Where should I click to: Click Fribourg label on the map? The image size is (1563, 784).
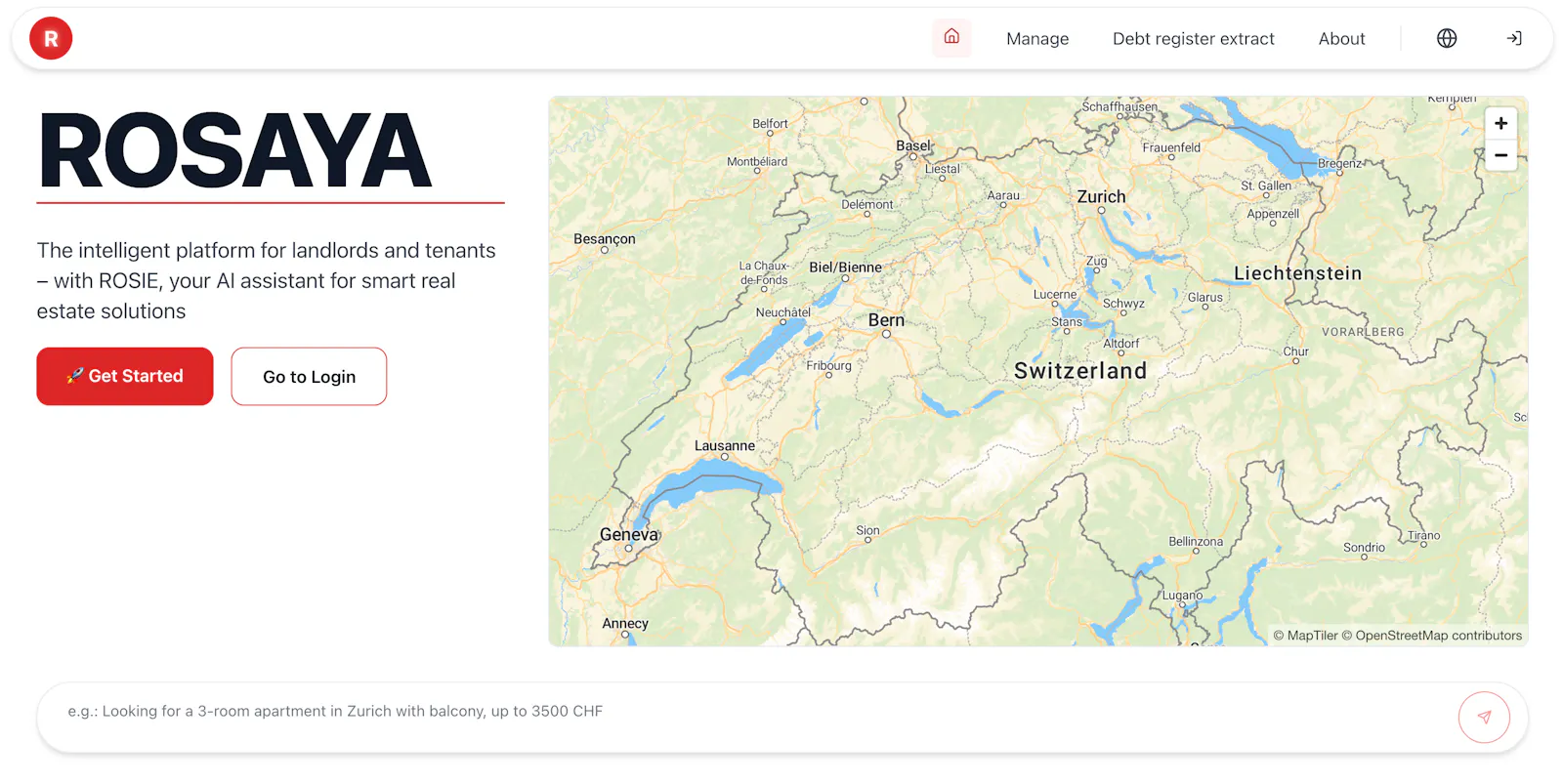point(828,366)
